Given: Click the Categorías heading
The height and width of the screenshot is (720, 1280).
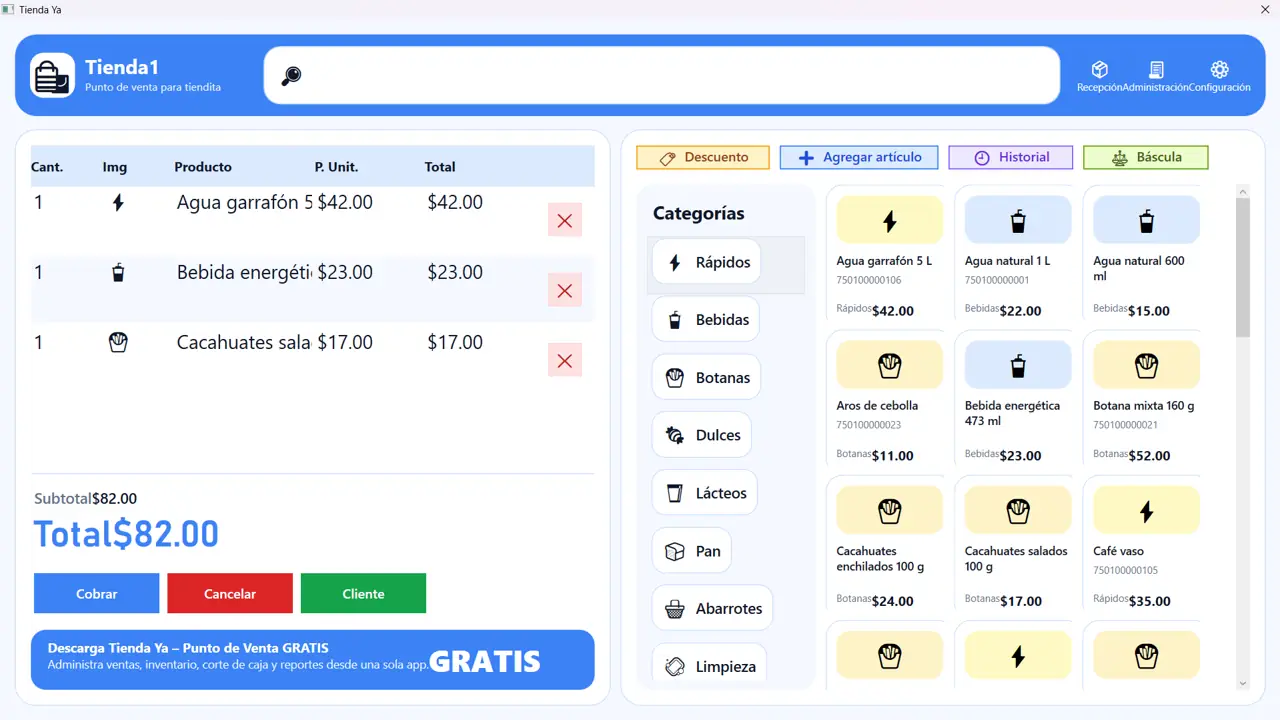Looking at the screenshot, I should click(699, 213).
